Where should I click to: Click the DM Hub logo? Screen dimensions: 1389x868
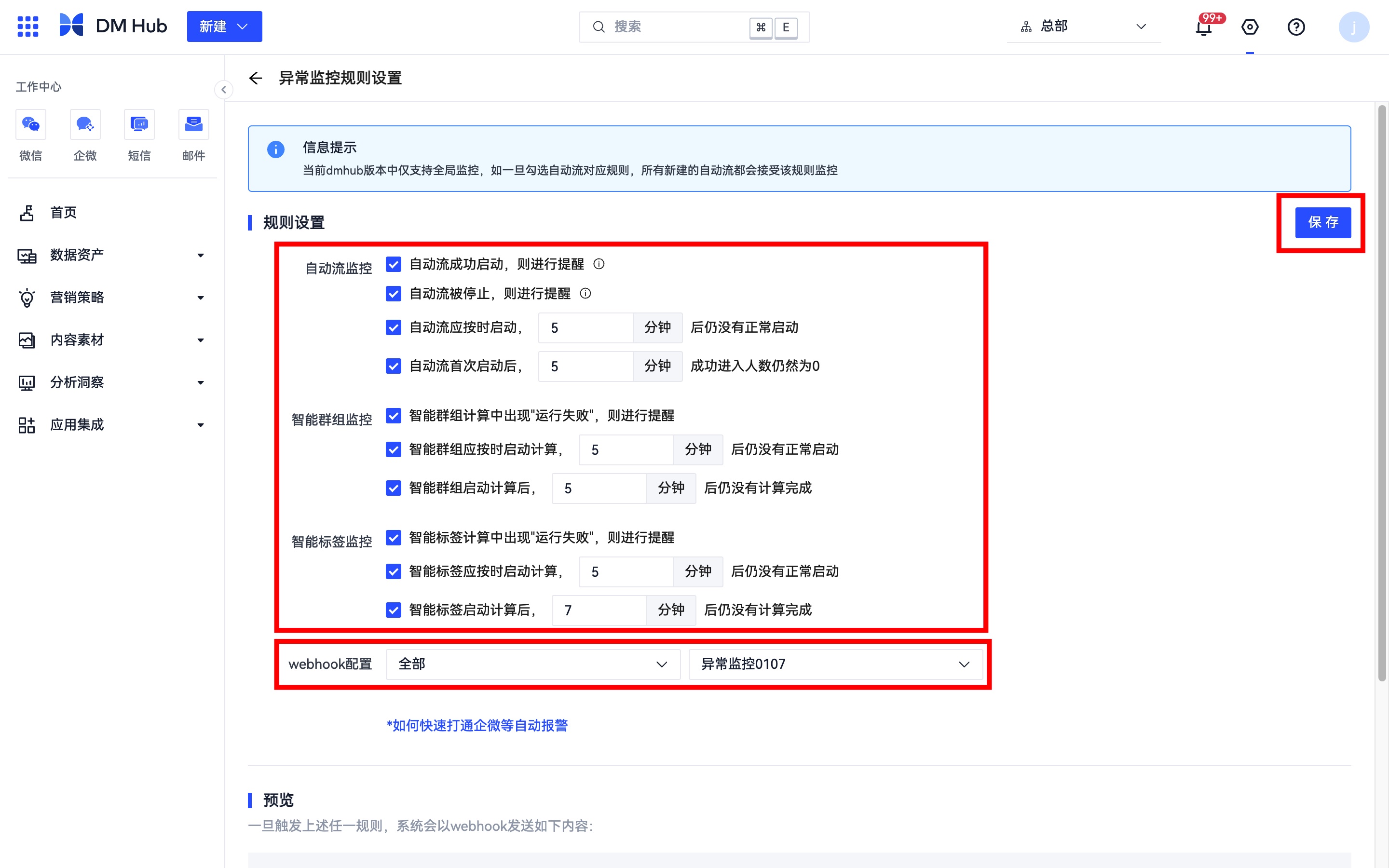(x=113, y=26)
